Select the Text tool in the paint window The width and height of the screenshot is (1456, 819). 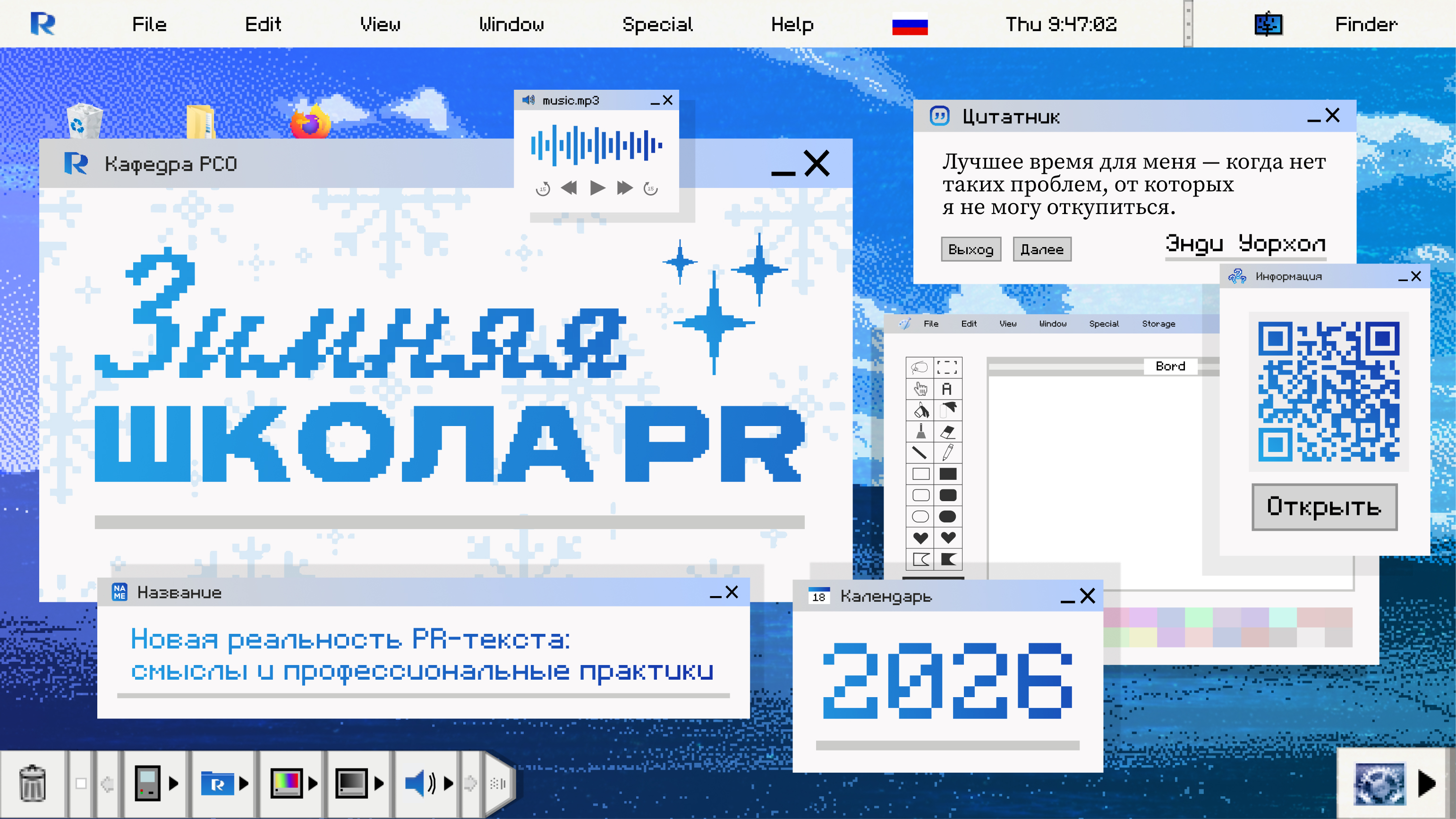pos(947,389)
